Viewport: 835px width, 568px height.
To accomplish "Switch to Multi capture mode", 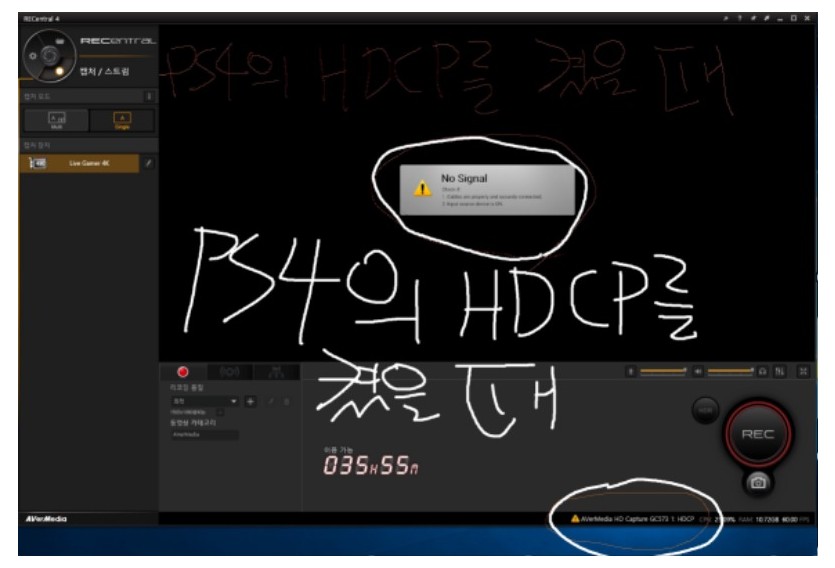I will [56, 120].
